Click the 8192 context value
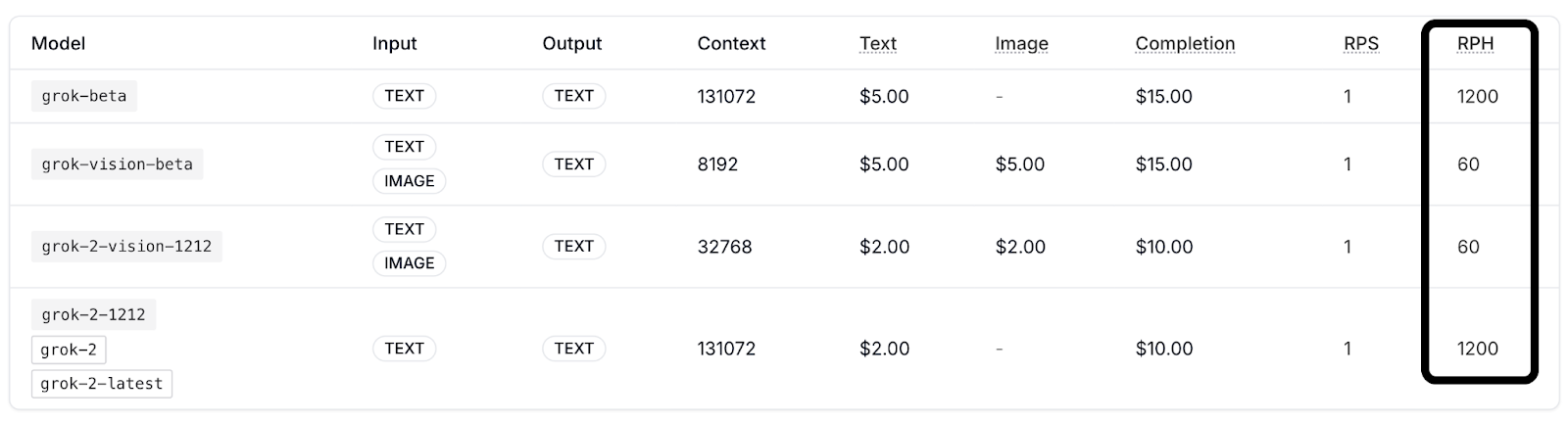Screen dimensions: 1568x422 pos(717,164)
